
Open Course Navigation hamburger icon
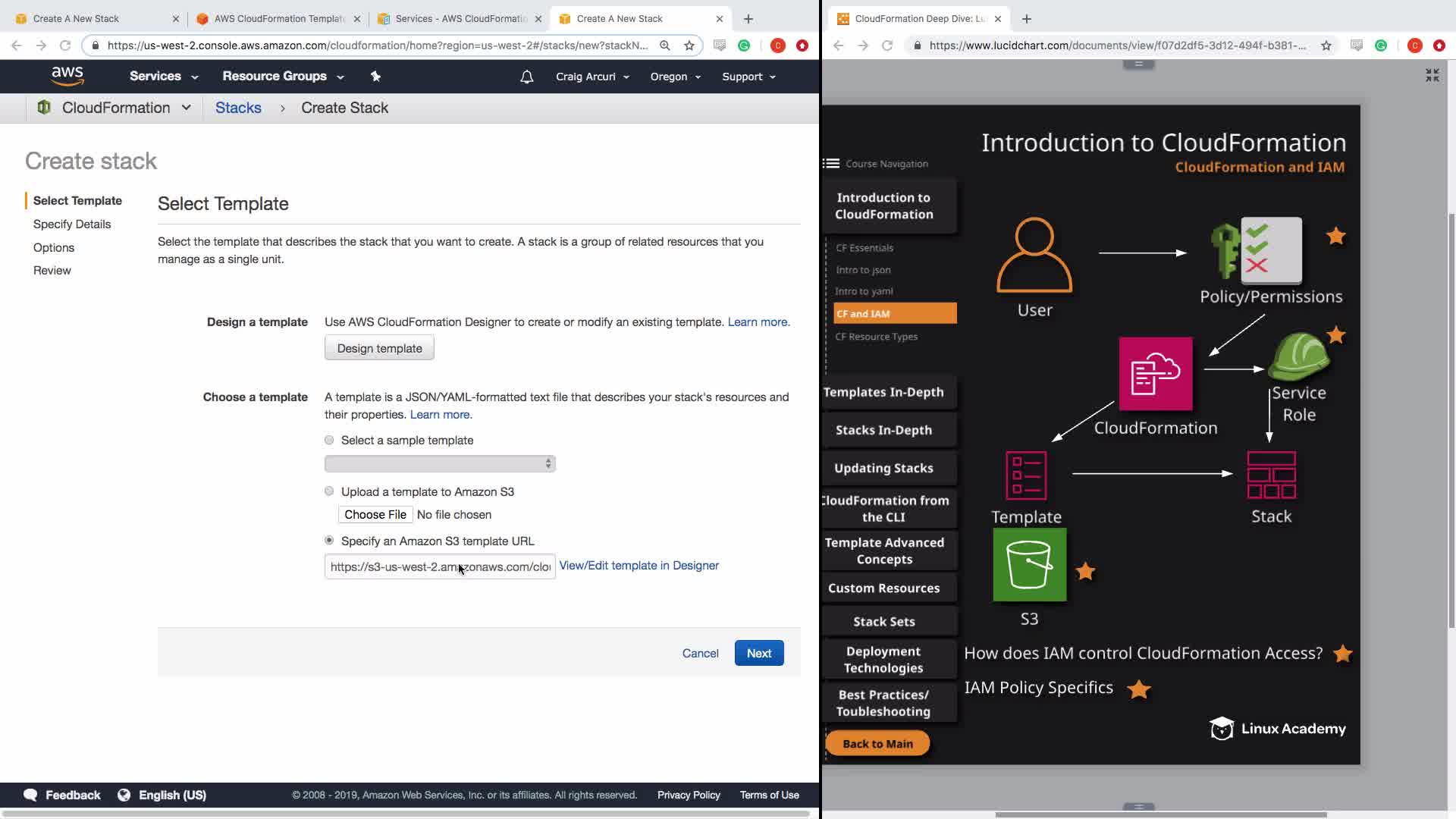[x=831, y=164]
